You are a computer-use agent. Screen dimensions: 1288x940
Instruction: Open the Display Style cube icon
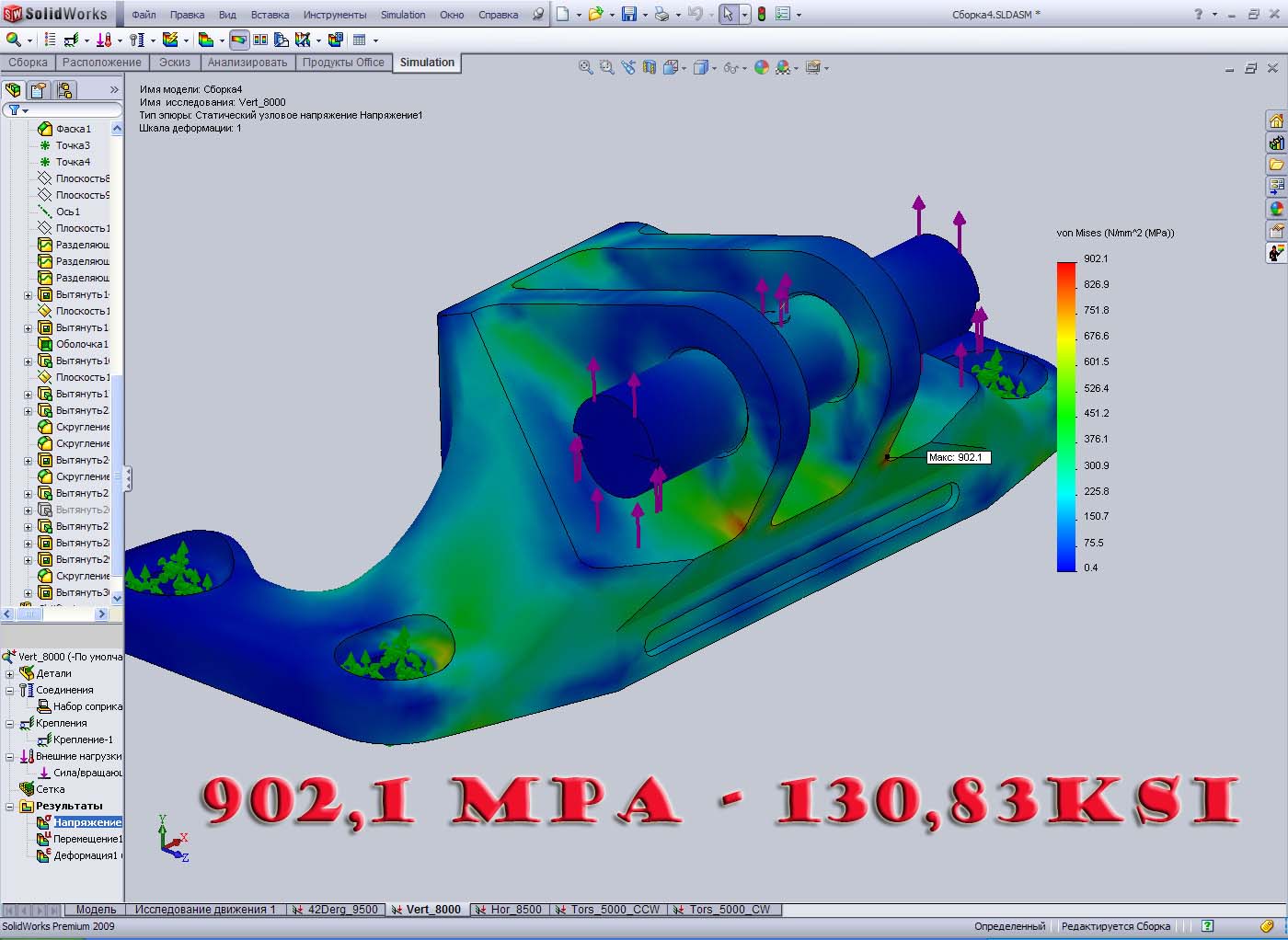(701, 67)
